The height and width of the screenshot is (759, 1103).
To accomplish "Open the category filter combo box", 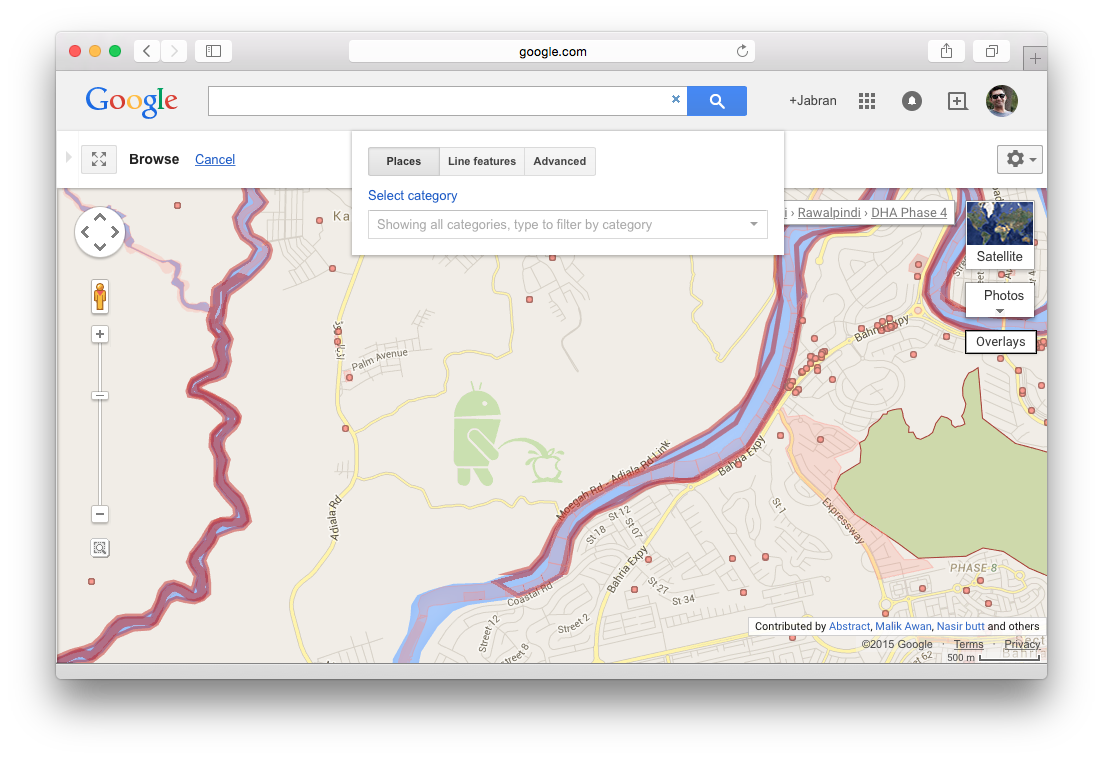I will point(568,224).
